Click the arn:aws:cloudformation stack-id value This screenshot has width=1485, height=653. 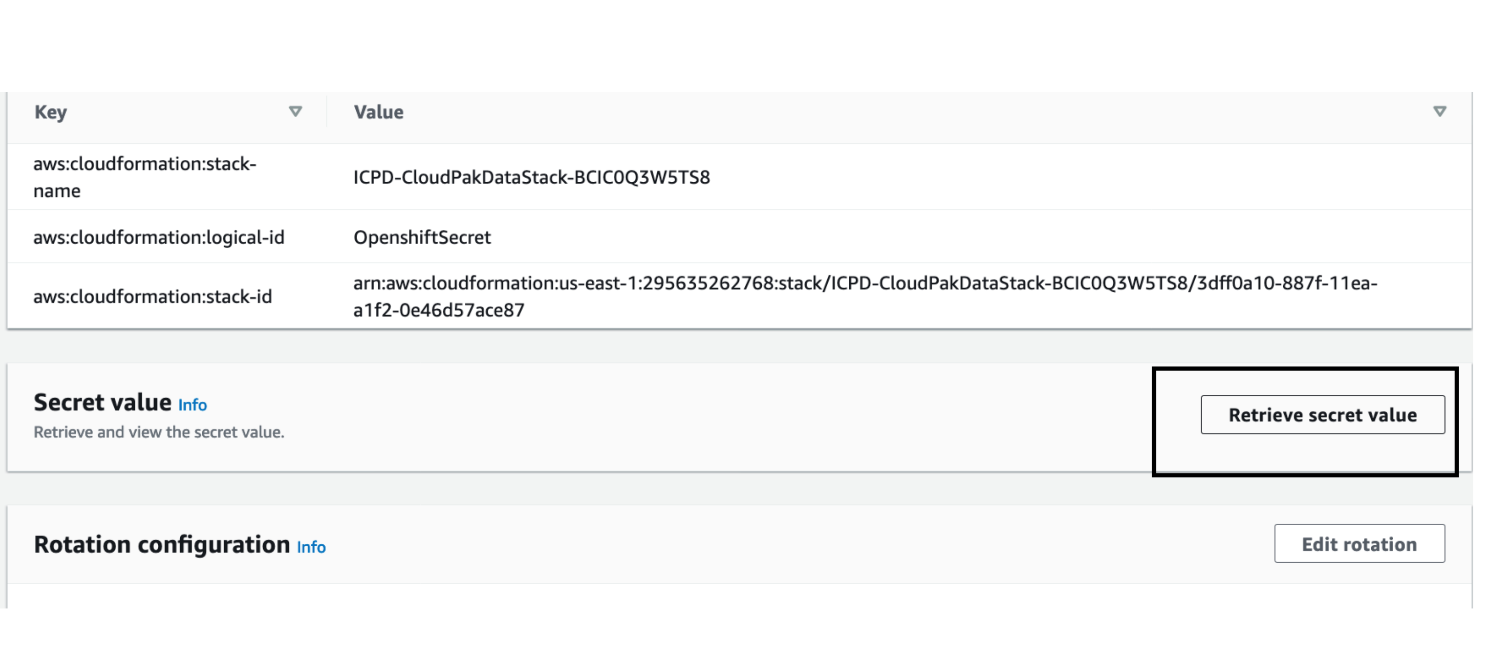tap(865, 297)
